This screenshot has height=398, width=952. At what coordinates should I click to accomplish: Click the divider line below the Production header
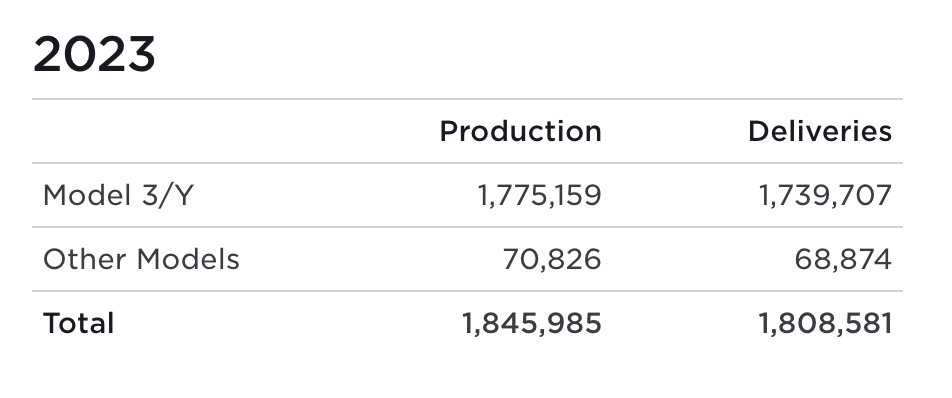468,163
